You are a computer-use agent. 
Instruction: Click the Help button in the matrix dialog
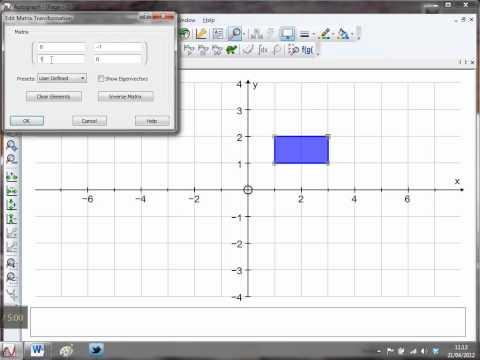(x=152, y=121)
